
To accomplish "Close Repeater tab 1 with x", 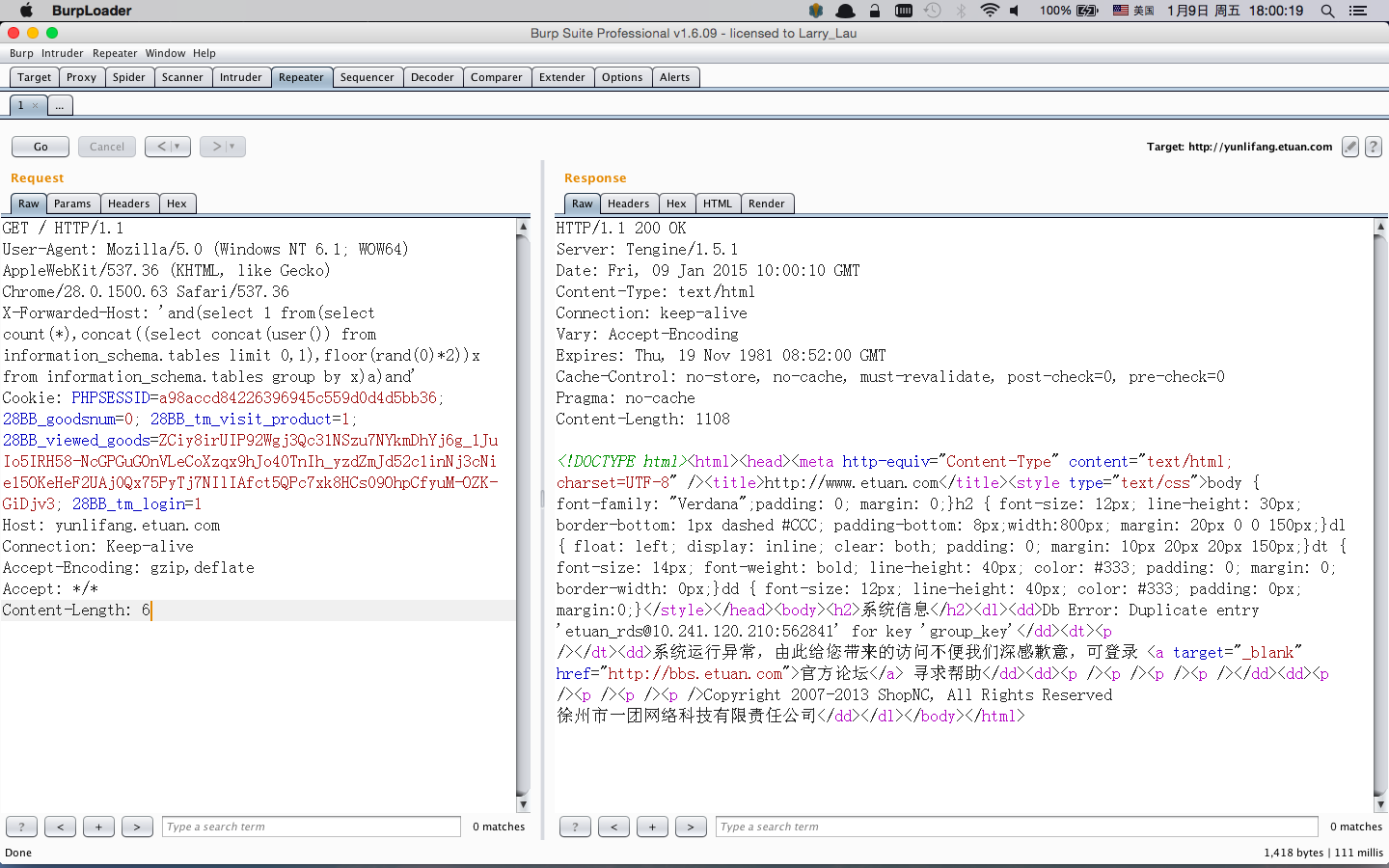I will [x=36, y=106].
